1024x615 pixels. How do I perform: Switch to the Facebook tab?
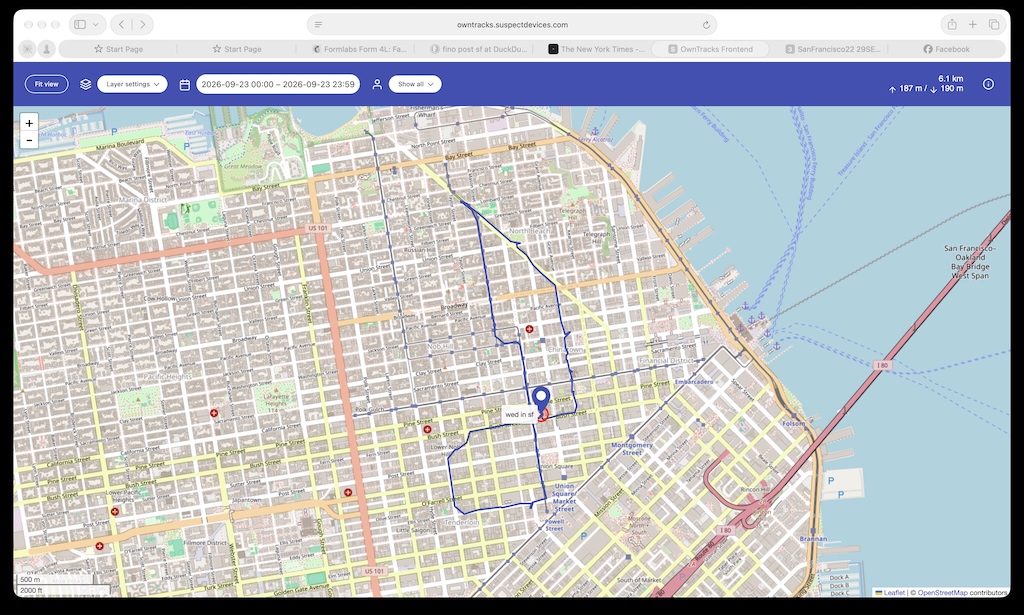point(946,49)
